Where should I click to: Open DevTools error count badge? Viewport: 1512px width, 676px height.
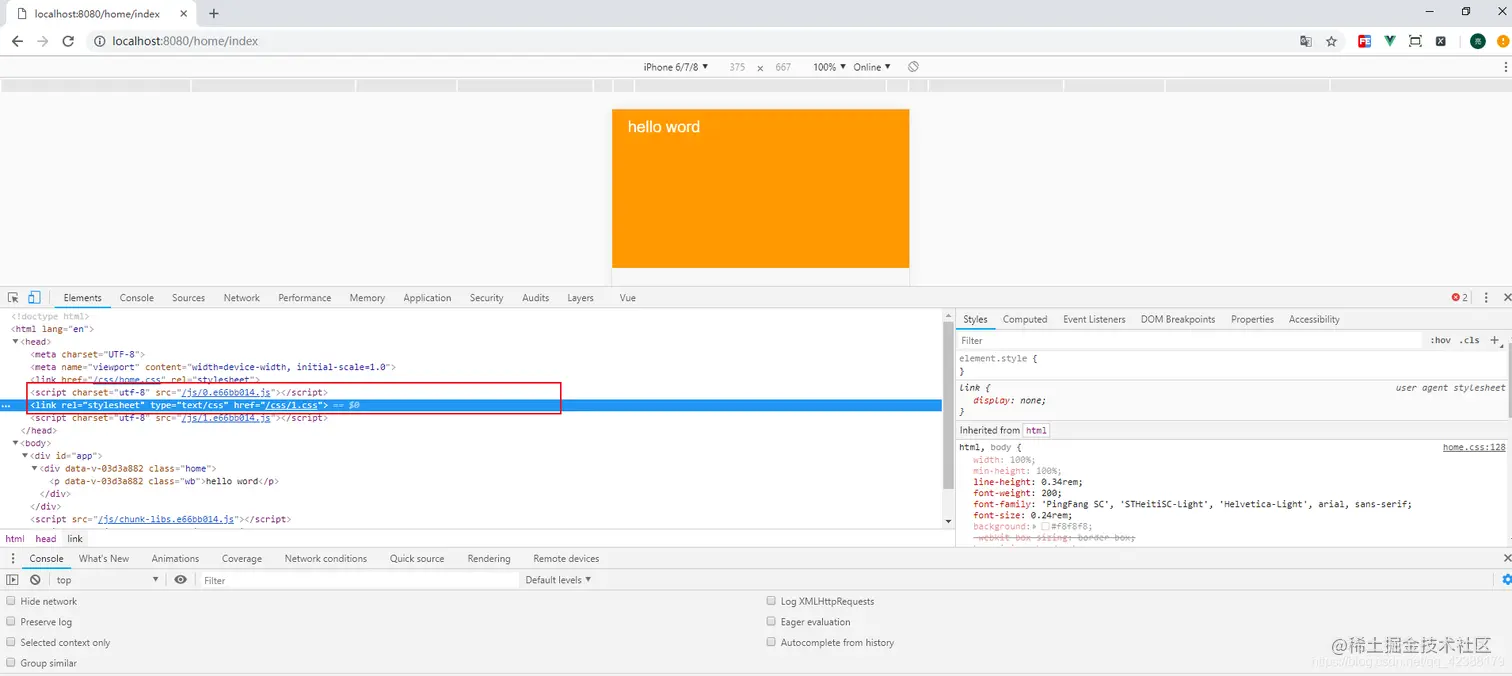click(x=1460, y=298)
